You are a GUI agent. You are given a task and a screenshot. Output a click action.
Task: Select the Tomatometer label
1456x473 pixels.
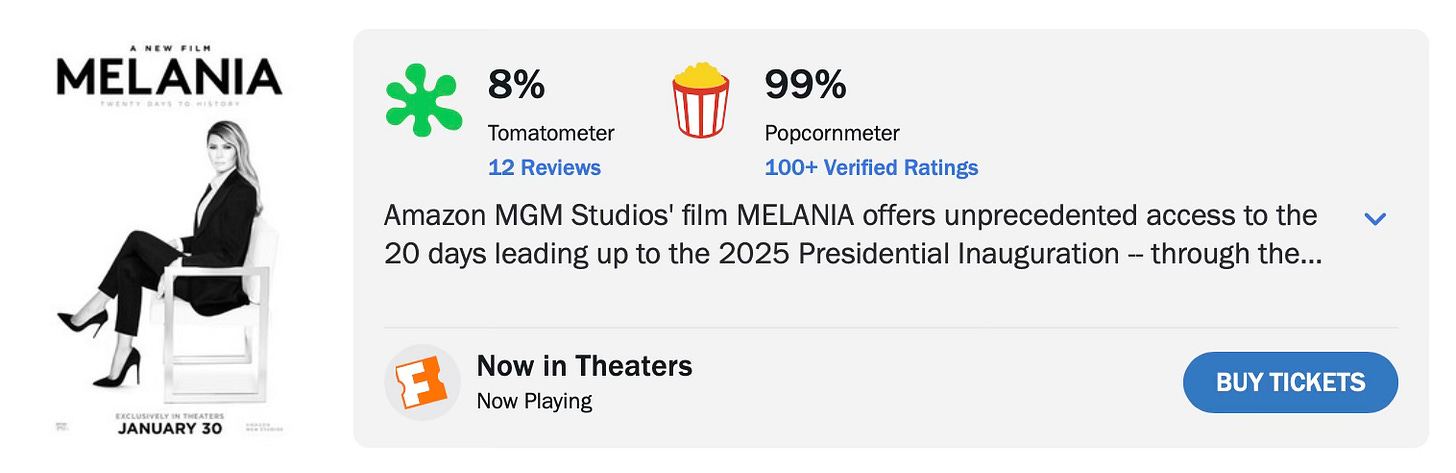tap(551, 133)
